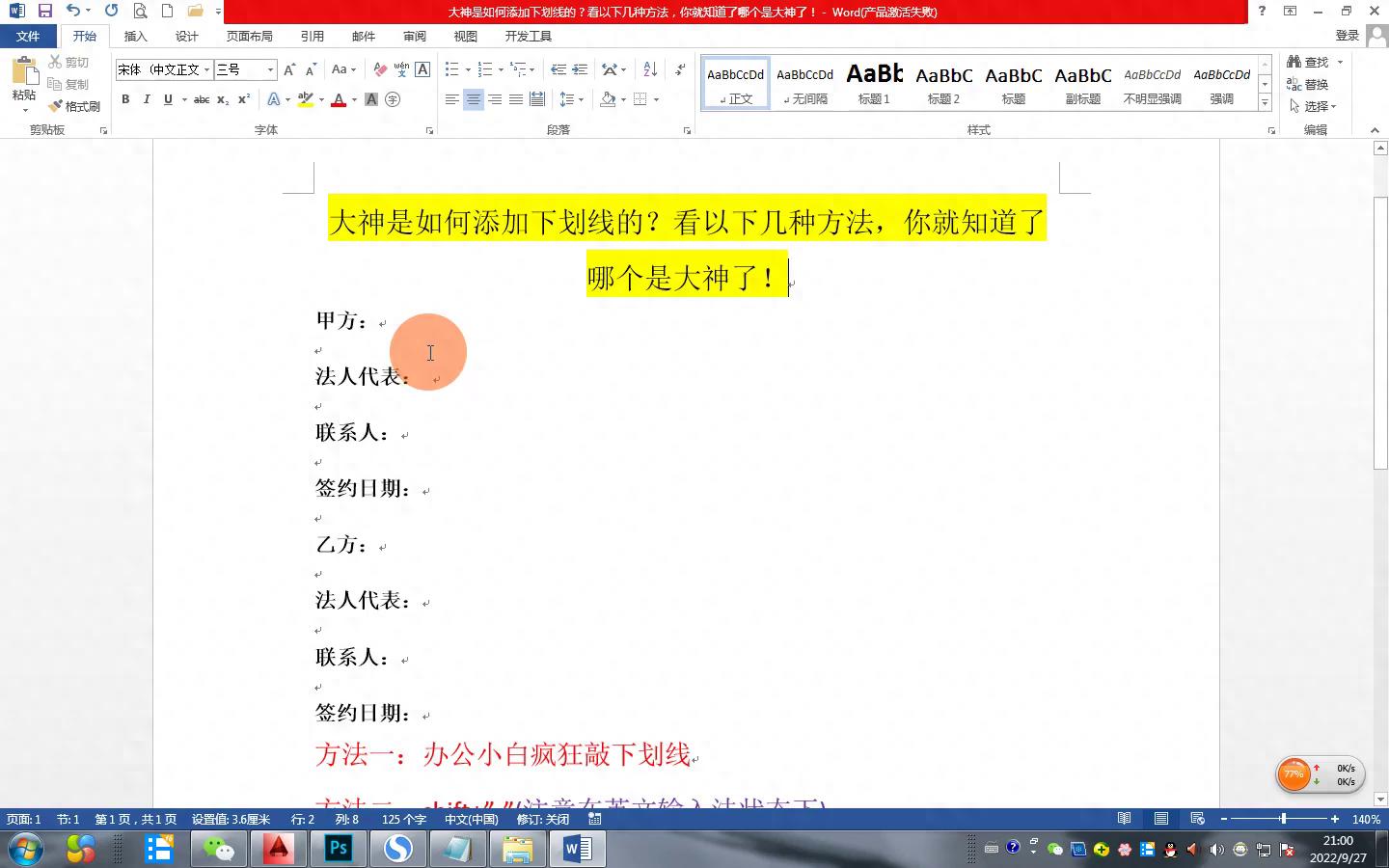This screenshot has height=868, width=1389.
Task: Expand the line spacing dropdown
Action: coord(581,99)
